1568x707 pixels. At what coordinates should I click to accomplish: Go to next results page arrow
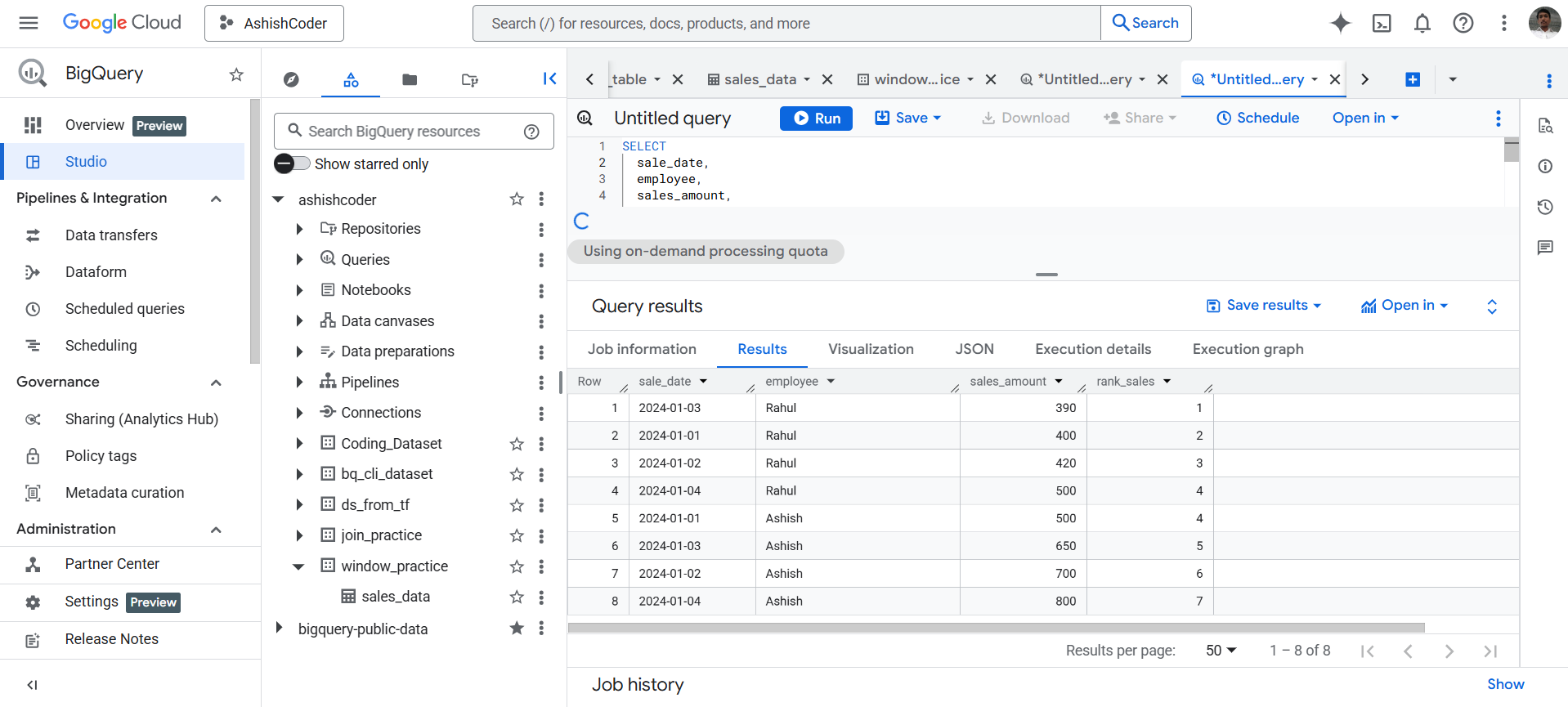click(x=1449, y=651)
